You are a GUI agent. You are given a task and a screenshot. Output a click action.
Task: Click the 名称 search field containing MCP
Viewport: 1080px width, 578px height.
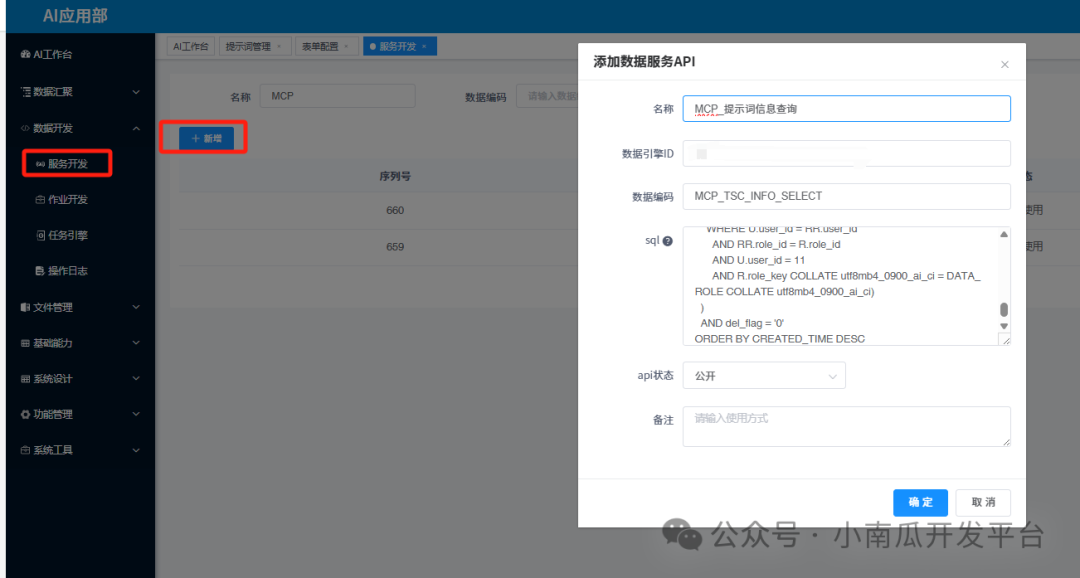[x=338, y=96]
